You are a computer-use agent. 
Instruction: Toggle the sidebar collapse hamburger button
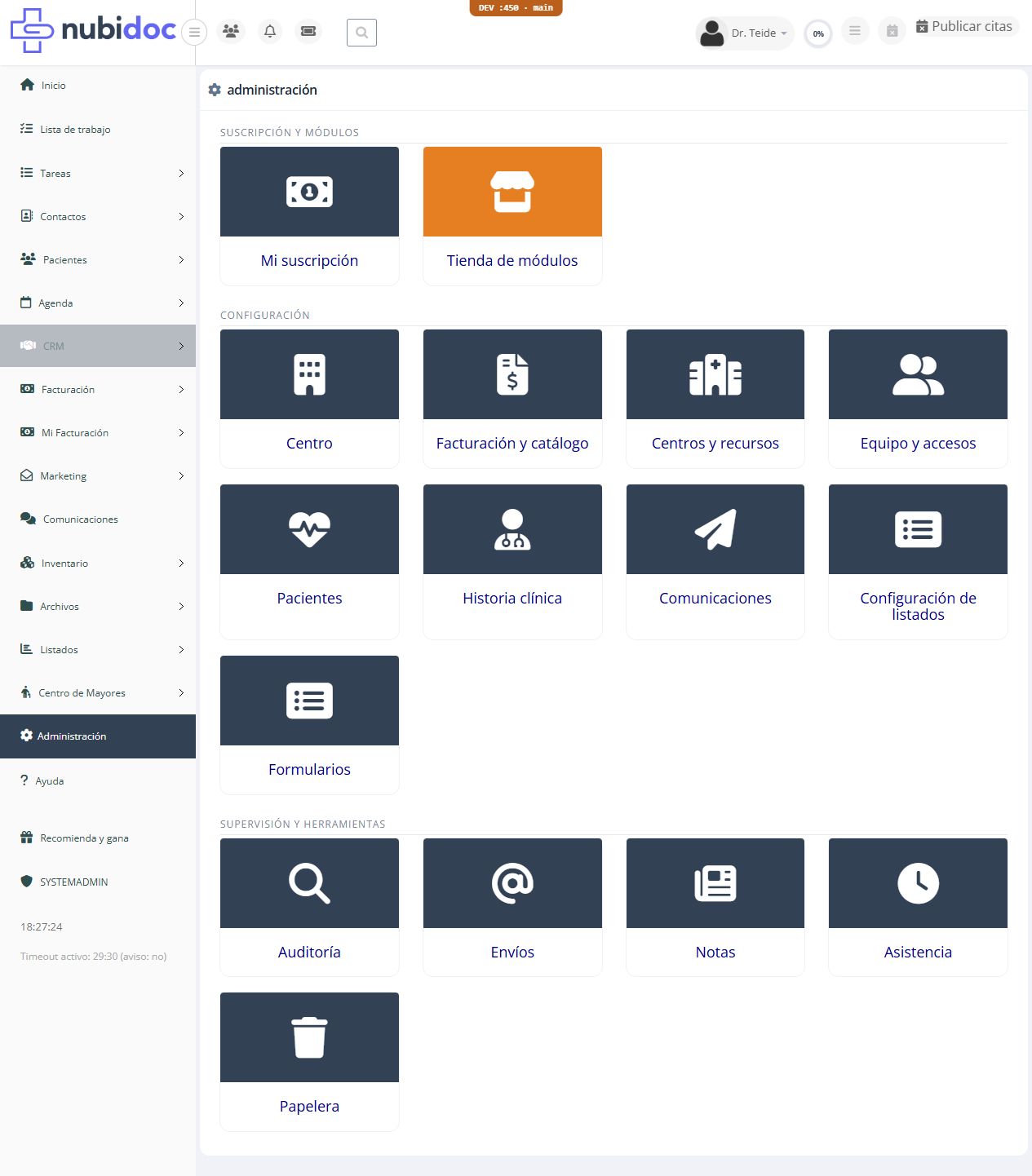click(x=194, y=33)
